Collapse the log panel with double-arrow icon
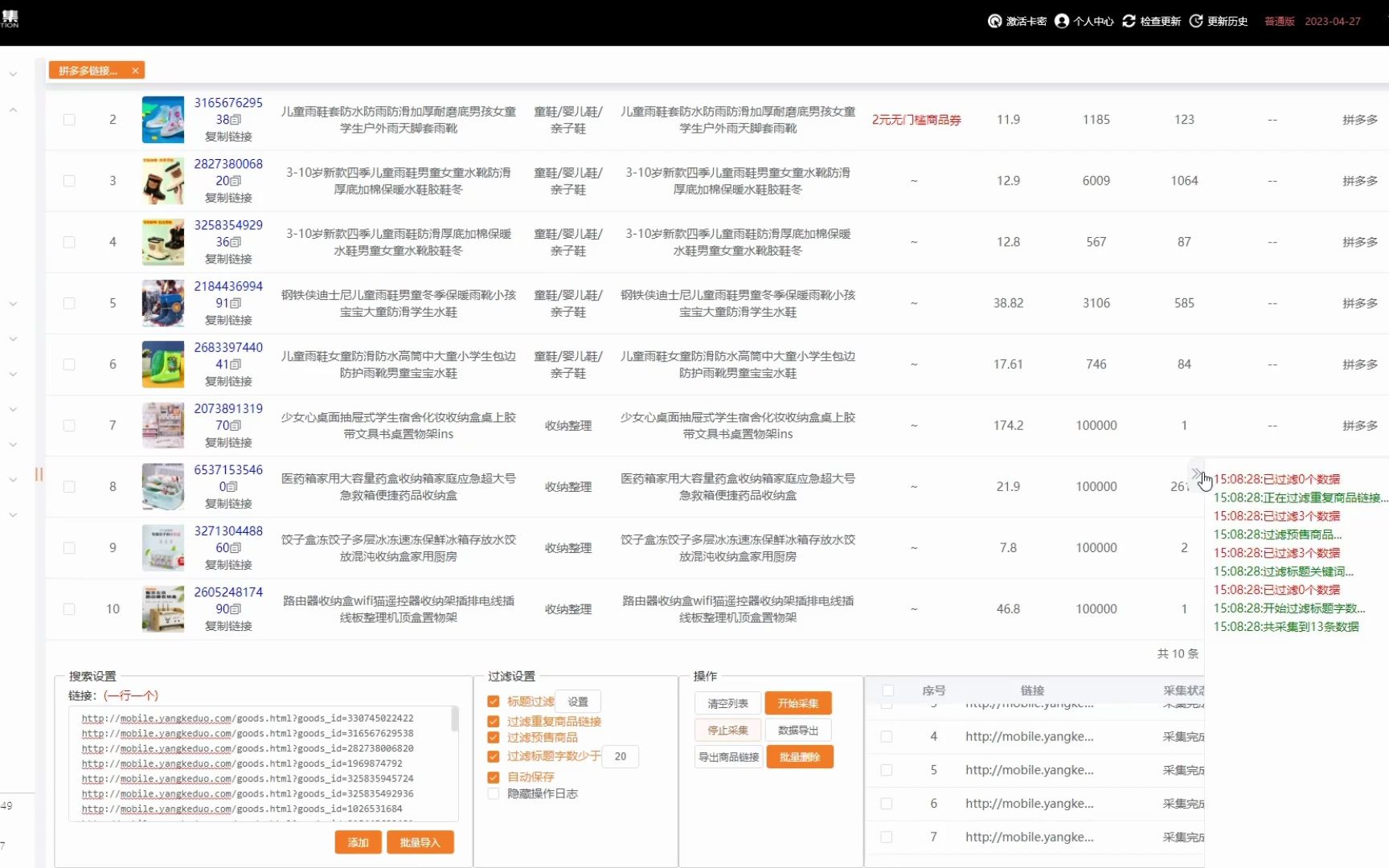Image resolution: width=1389 pixels, height=868 pixels. tap(1195, 473)
